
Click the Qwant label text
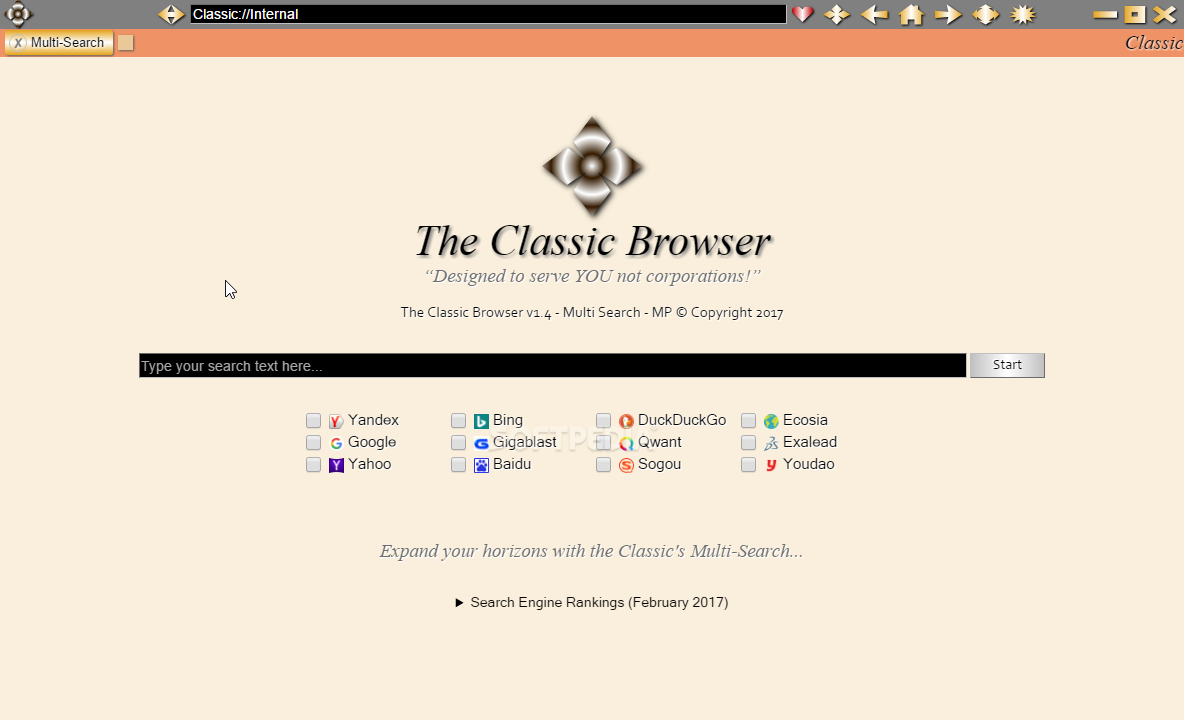(660, 442)
